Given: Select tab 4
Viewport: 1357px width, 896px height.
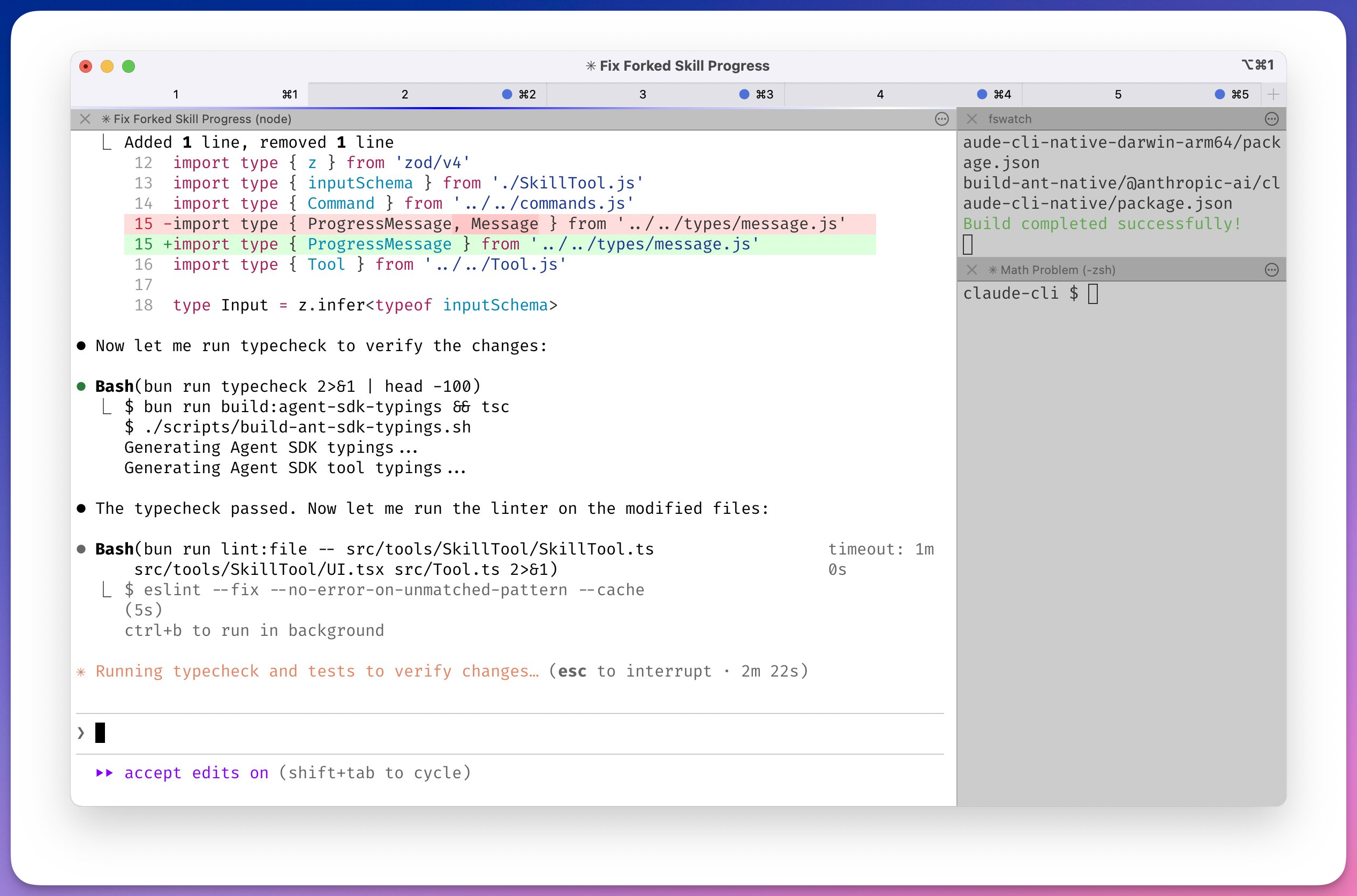Looking at the screenshot, I should [880, 94].
